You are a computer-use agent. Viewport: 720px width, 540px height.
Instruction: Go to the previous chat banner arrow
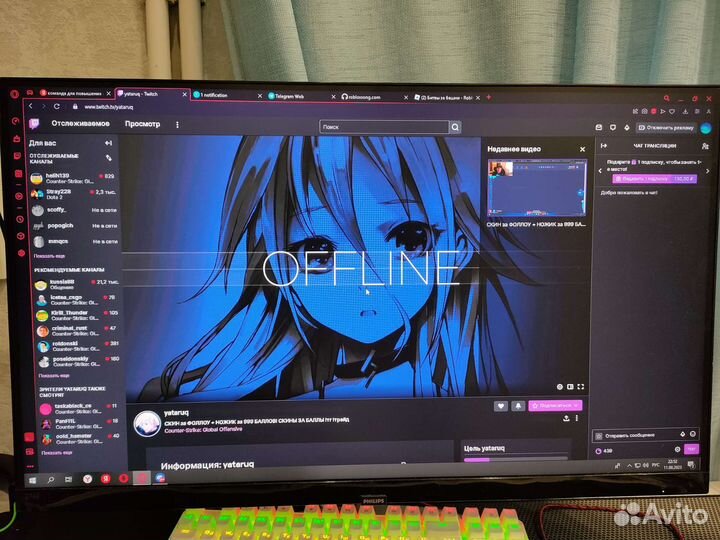[600, 171]
